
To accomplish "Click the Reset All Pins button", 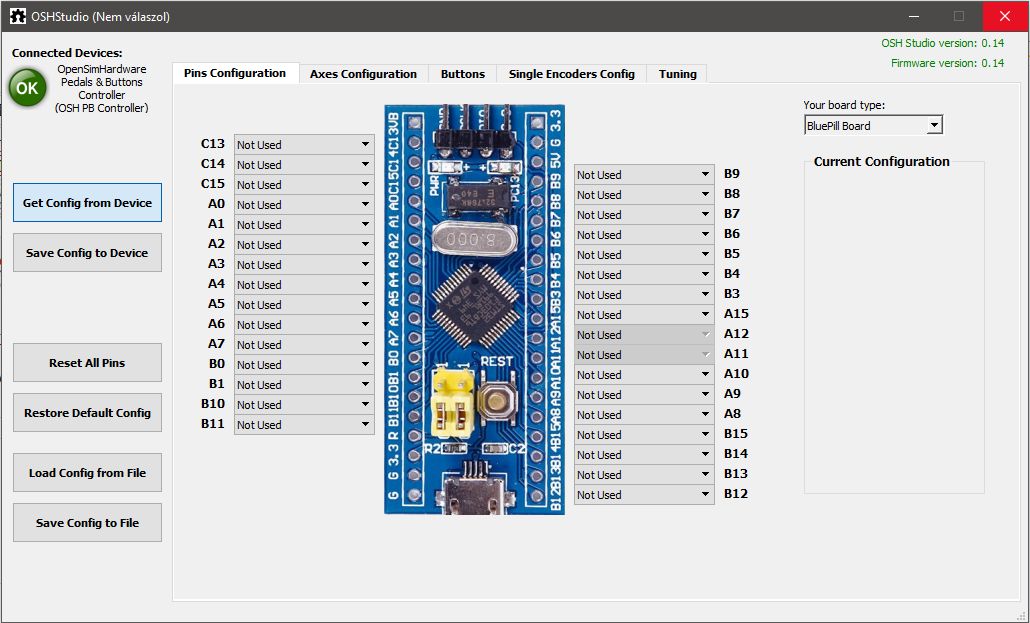I will pos(87,362).
